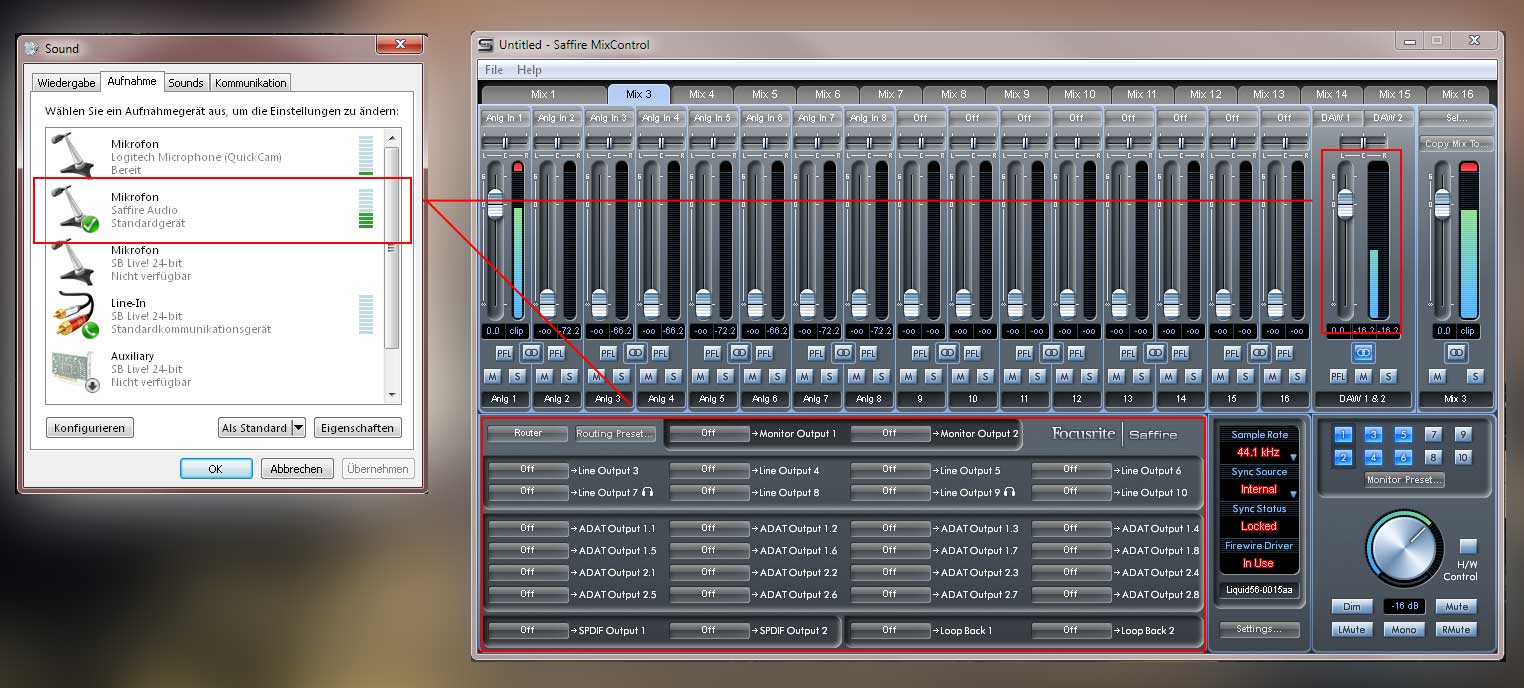The height and width of the screenshot is (688, 1524).
Task: Toggle stereo link for Anlg 5 and 6
Action: [x=739, y=352]
